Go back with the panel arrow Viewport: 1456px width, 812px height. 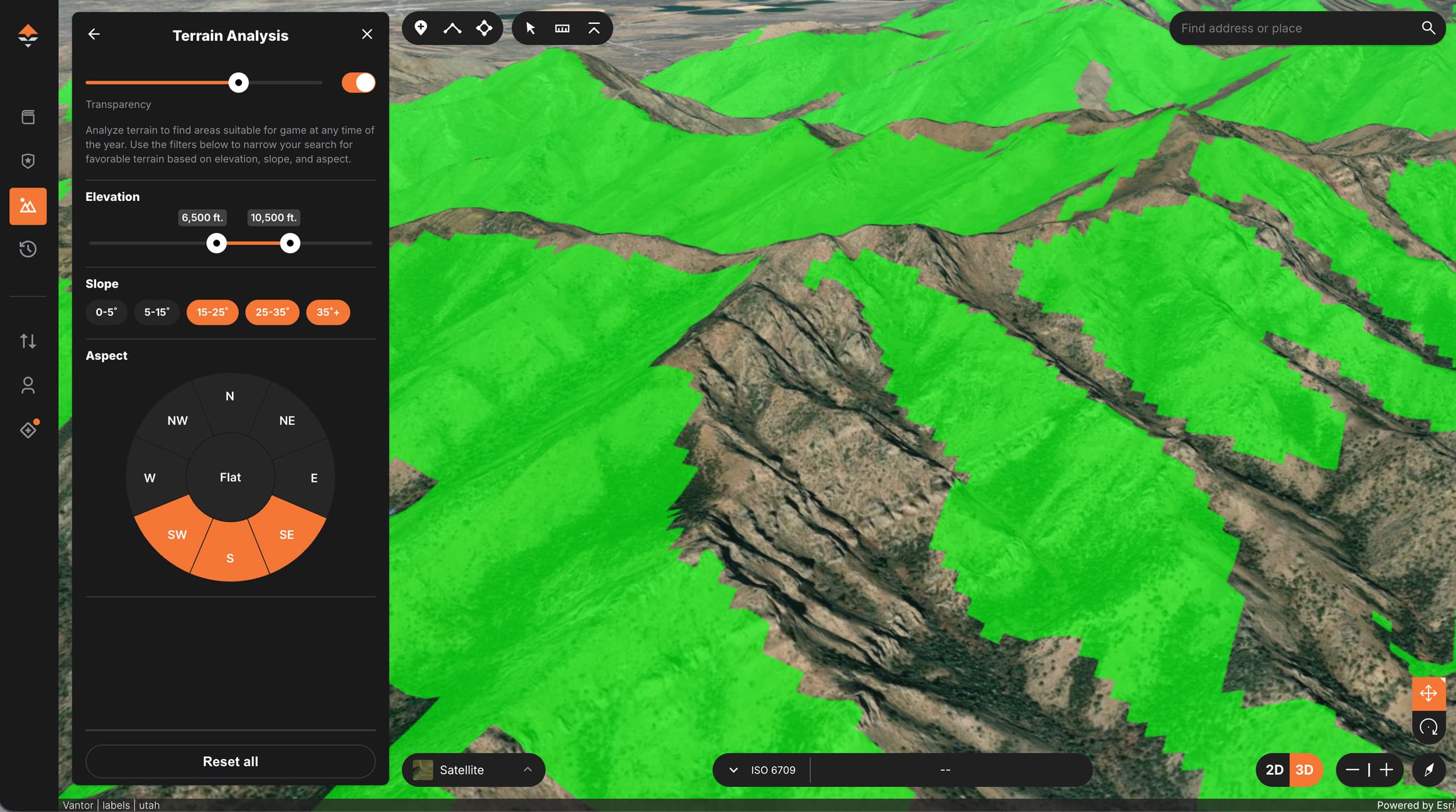(94, 34)
